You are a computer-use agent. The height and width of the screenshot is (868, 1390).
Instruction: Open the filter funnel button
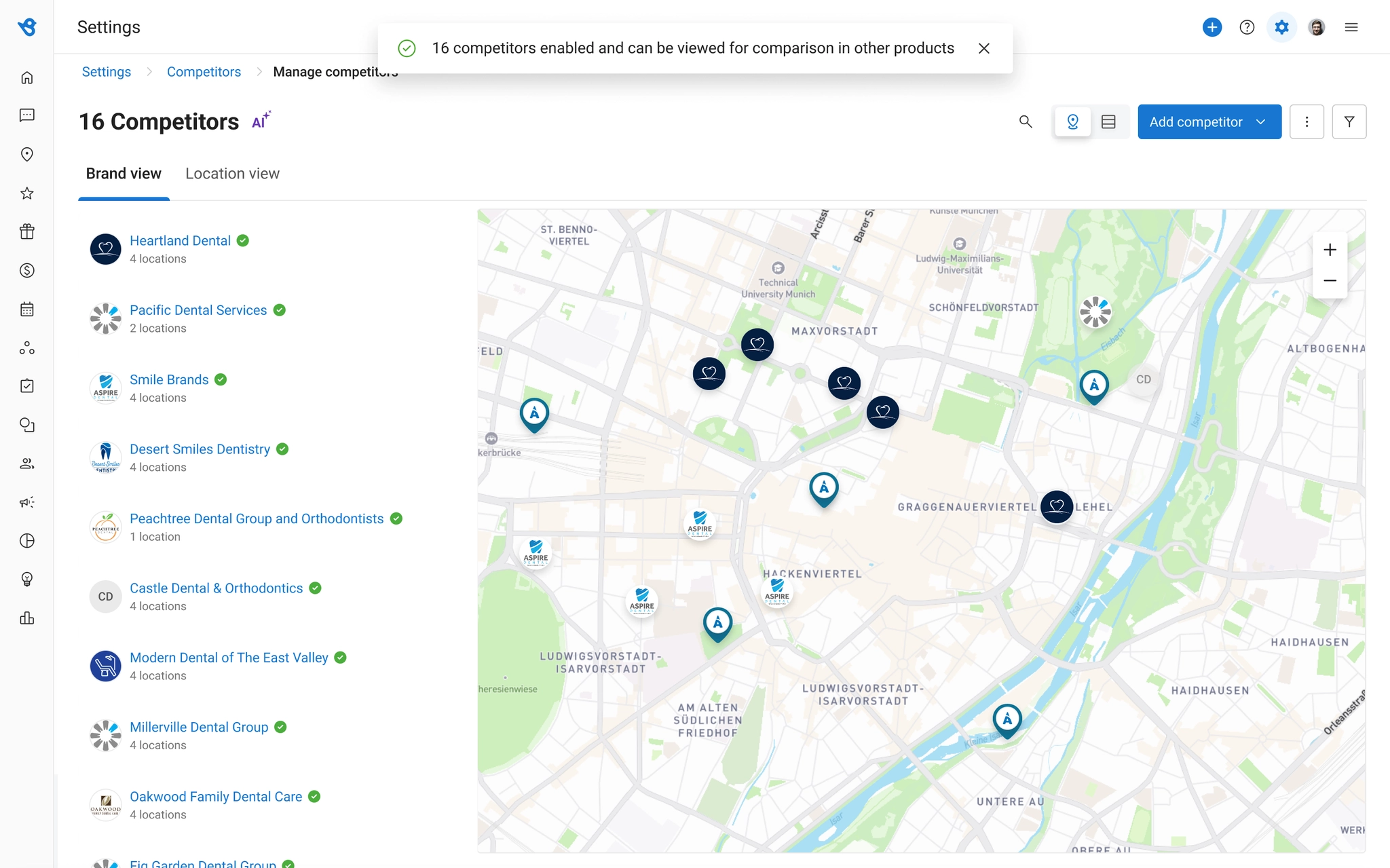[x=1349, y=121]
